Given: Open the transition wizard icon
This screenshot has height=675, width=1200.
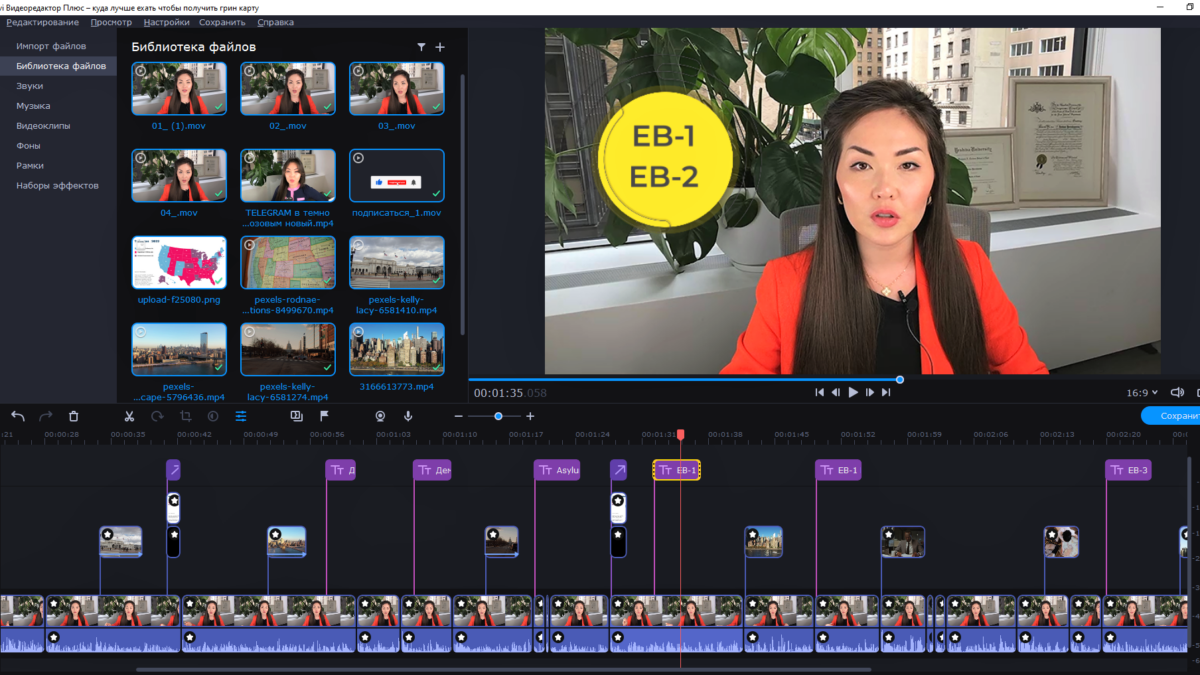Looking at the screenshot, I should tap(296, 416).
